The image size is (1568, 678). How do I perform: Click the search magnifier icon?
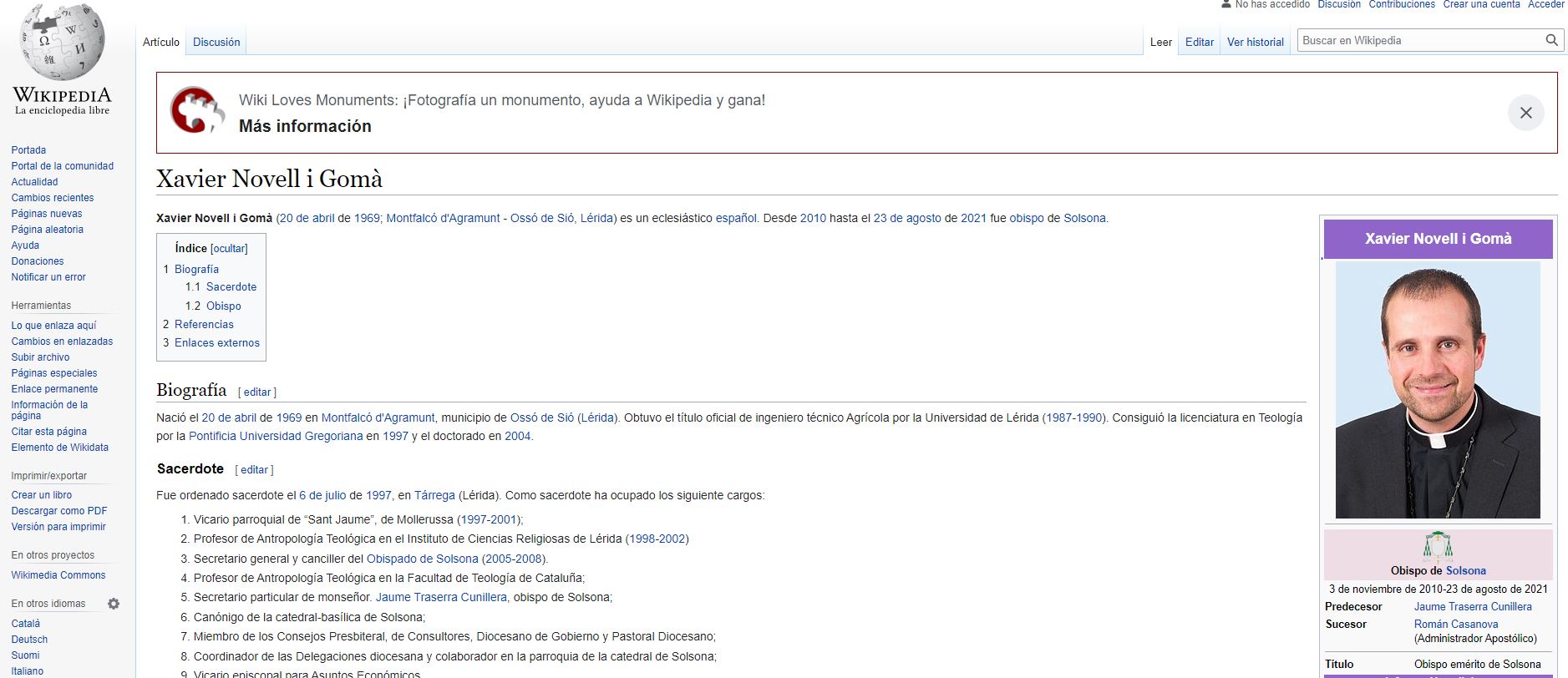(1551, 40)
